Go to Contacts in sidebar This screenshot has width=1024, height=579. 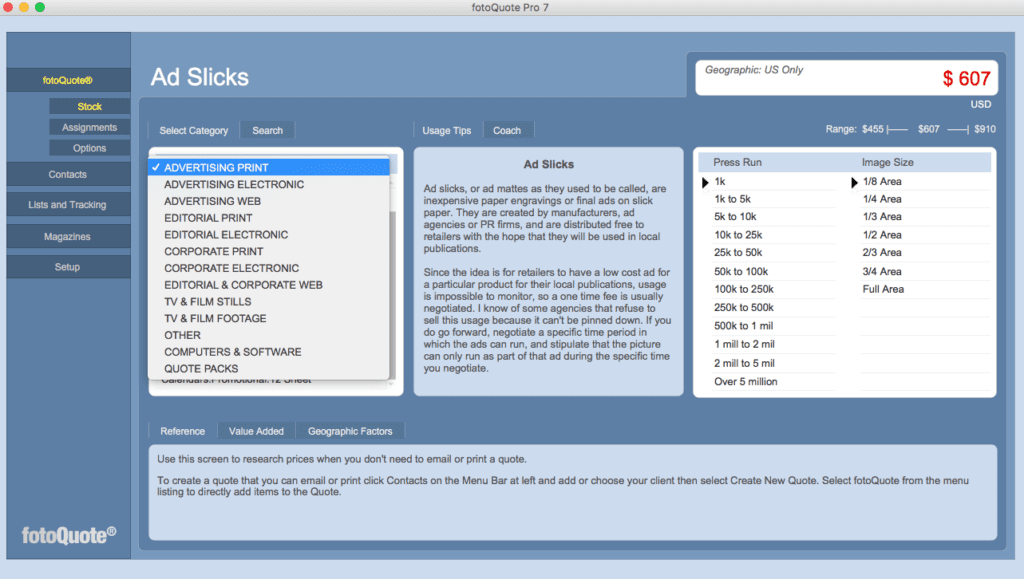pyautogui.click(x=68, y=174)
